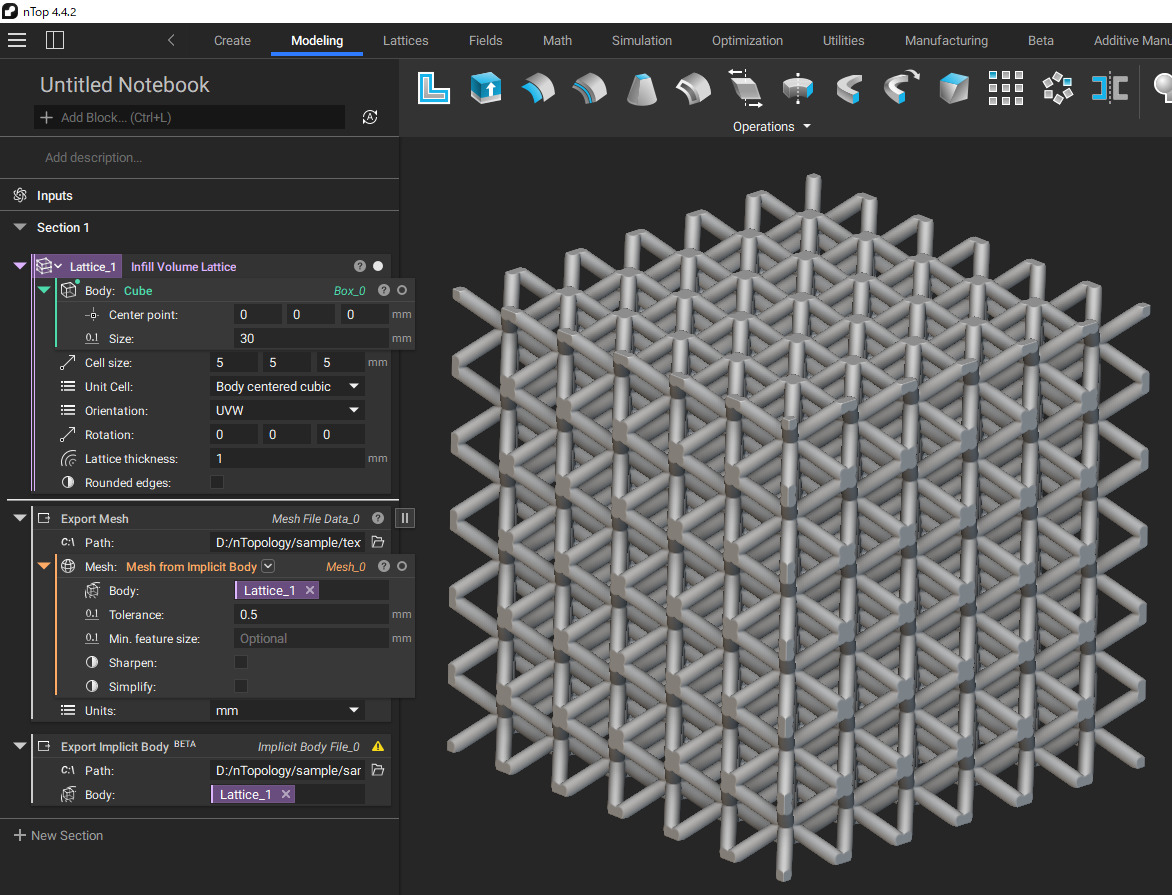The image size is (1172, 895).
Task: Click the New Section button
Action: click(58, 835)
